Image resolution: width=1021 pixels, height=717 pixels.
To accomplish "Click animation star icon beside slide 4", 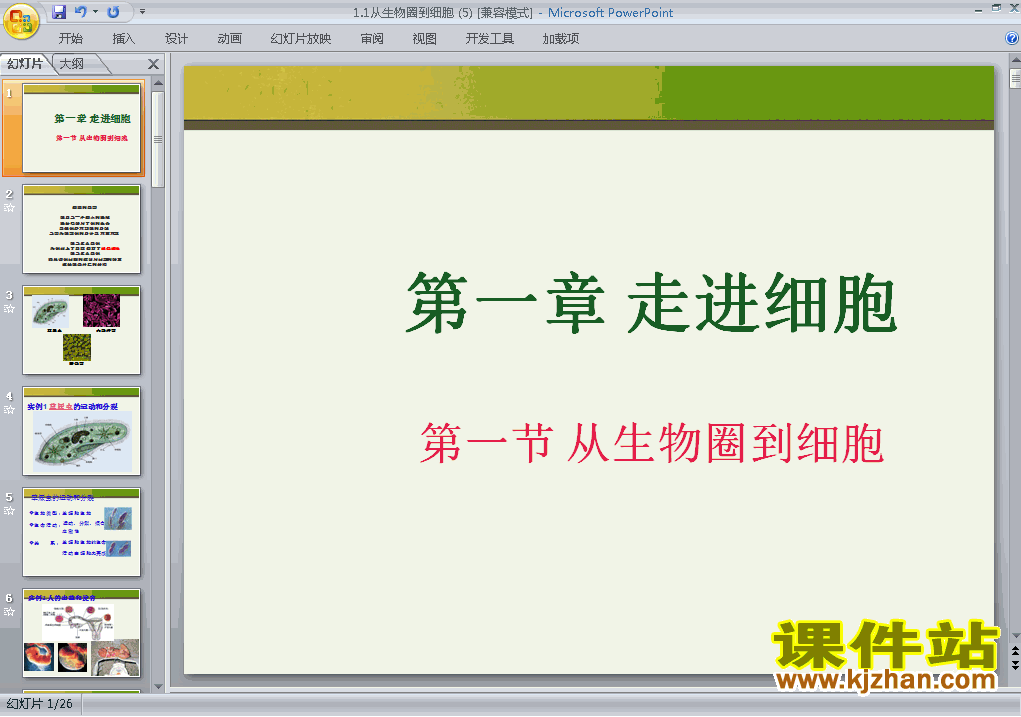I will pos(9,410).
